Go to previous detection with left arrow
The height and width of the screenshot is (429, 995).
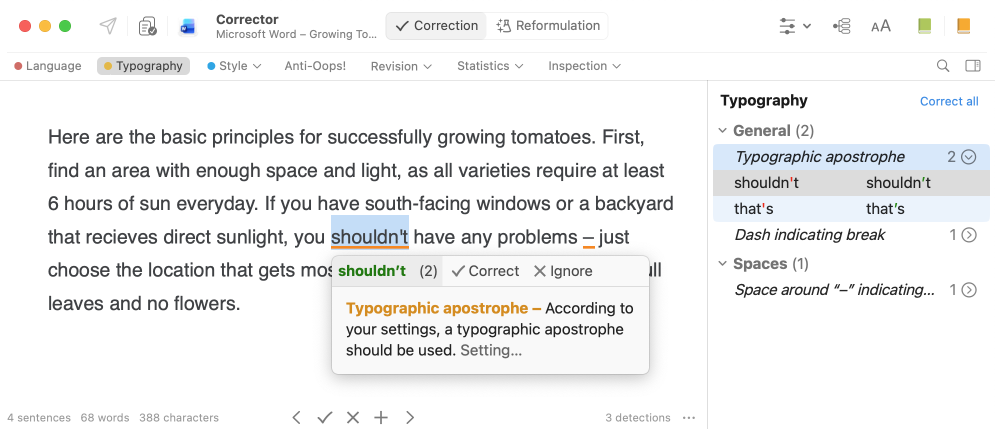[297, 417]
